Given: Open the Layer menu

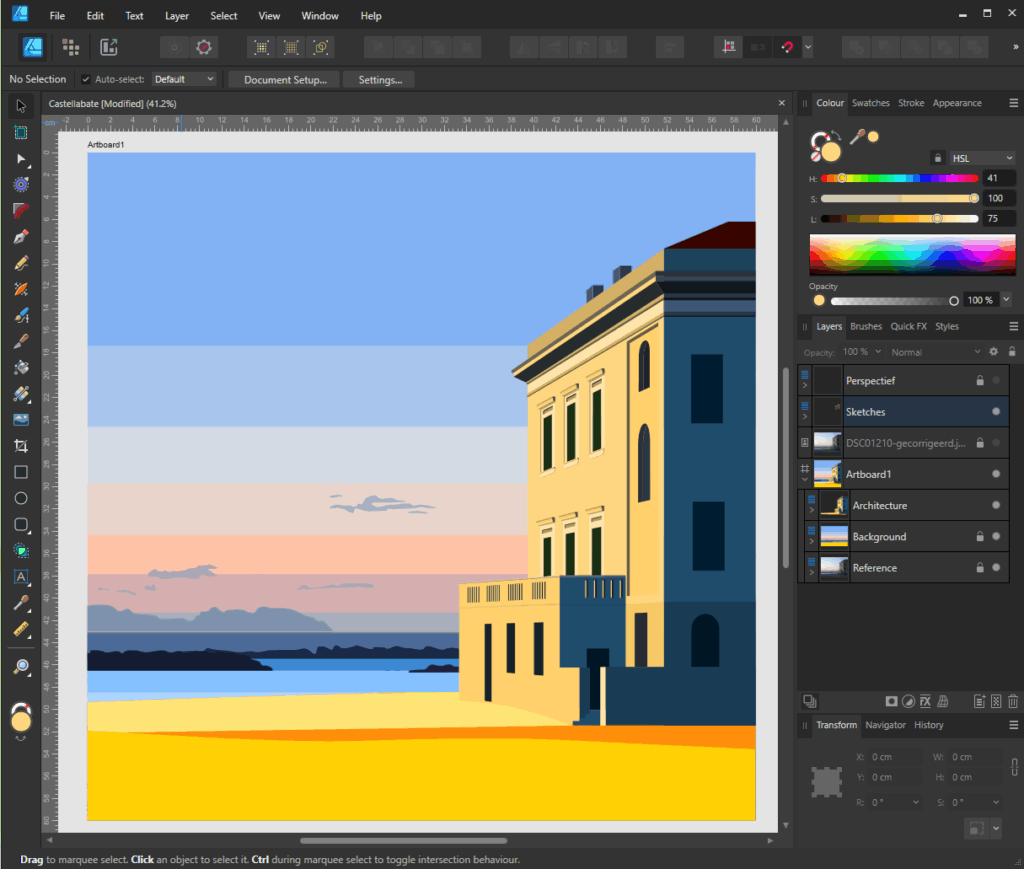Looking at the screenshot, I should [176, 16].
